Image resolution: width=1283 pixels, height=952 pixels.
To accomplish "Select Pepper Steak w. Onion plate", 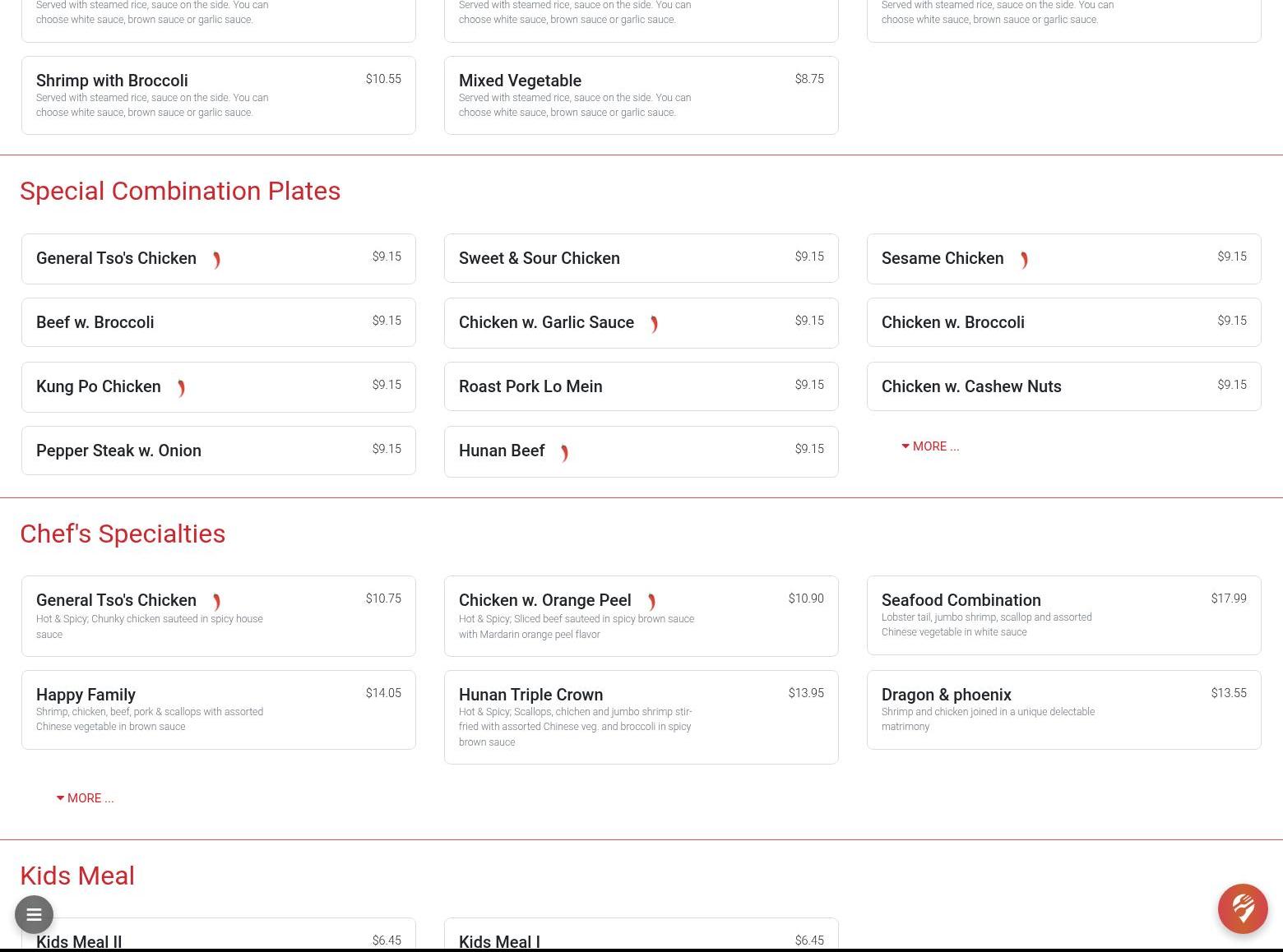I will click(219, 451).
